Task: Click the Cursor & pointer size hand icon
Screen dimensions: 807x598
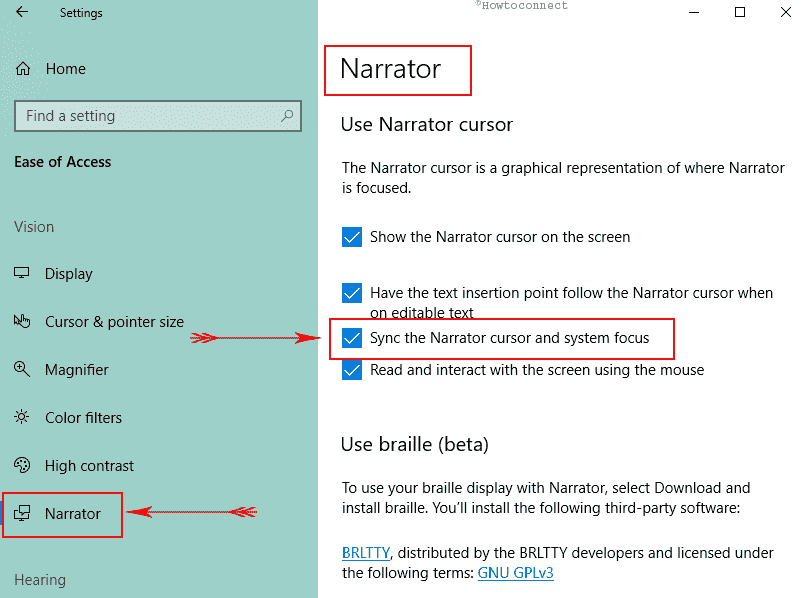Action: [x=22, y=322]
